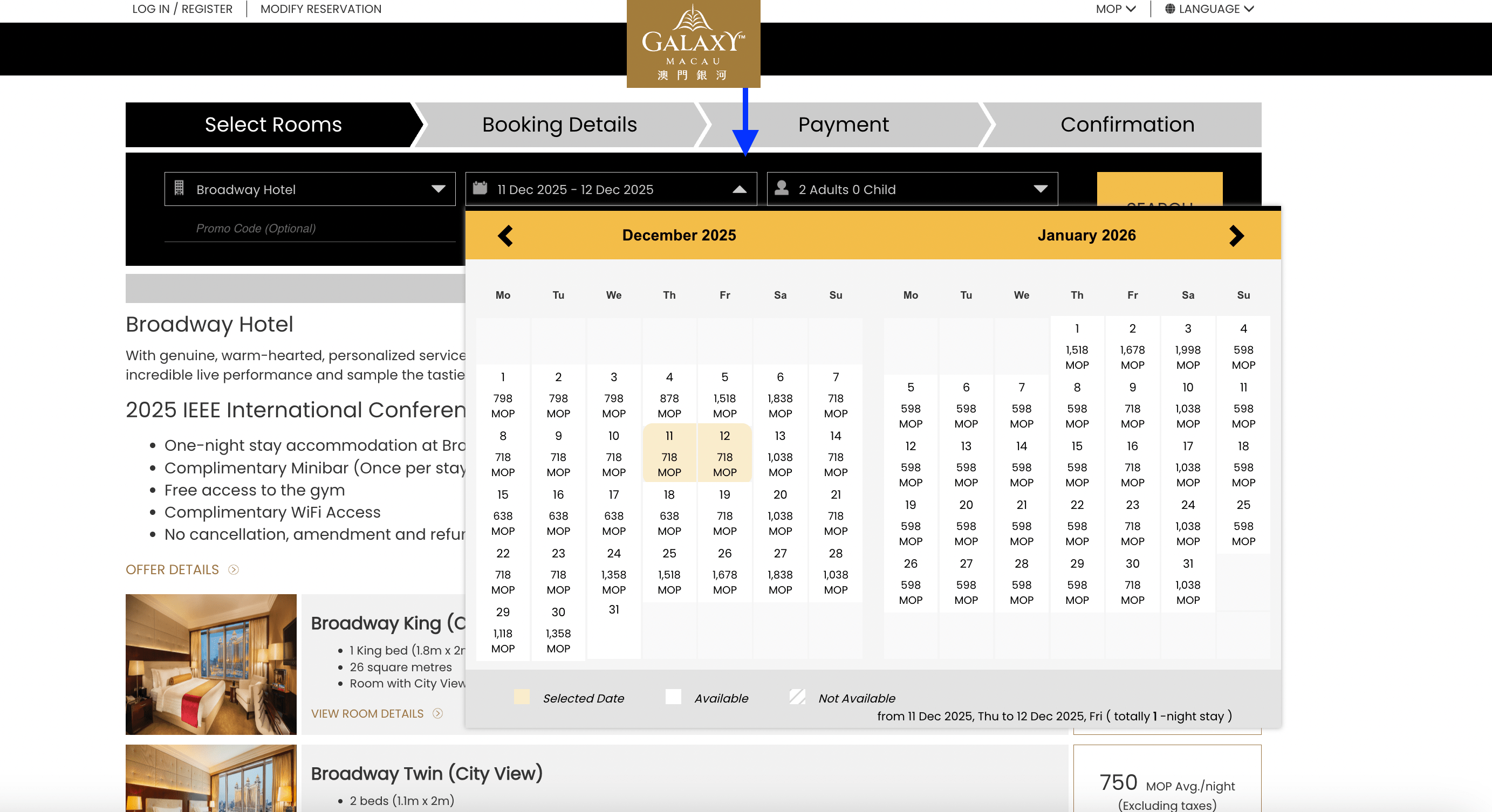
Task: Click Broadway Twin room photo thumbnail
Action: point(211,778)
